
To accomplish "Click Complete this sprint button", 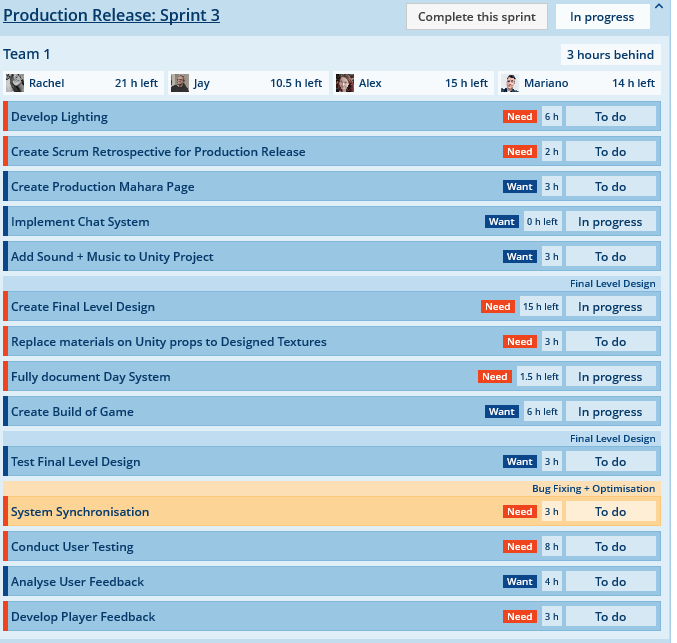I will (x=477, y=17).
